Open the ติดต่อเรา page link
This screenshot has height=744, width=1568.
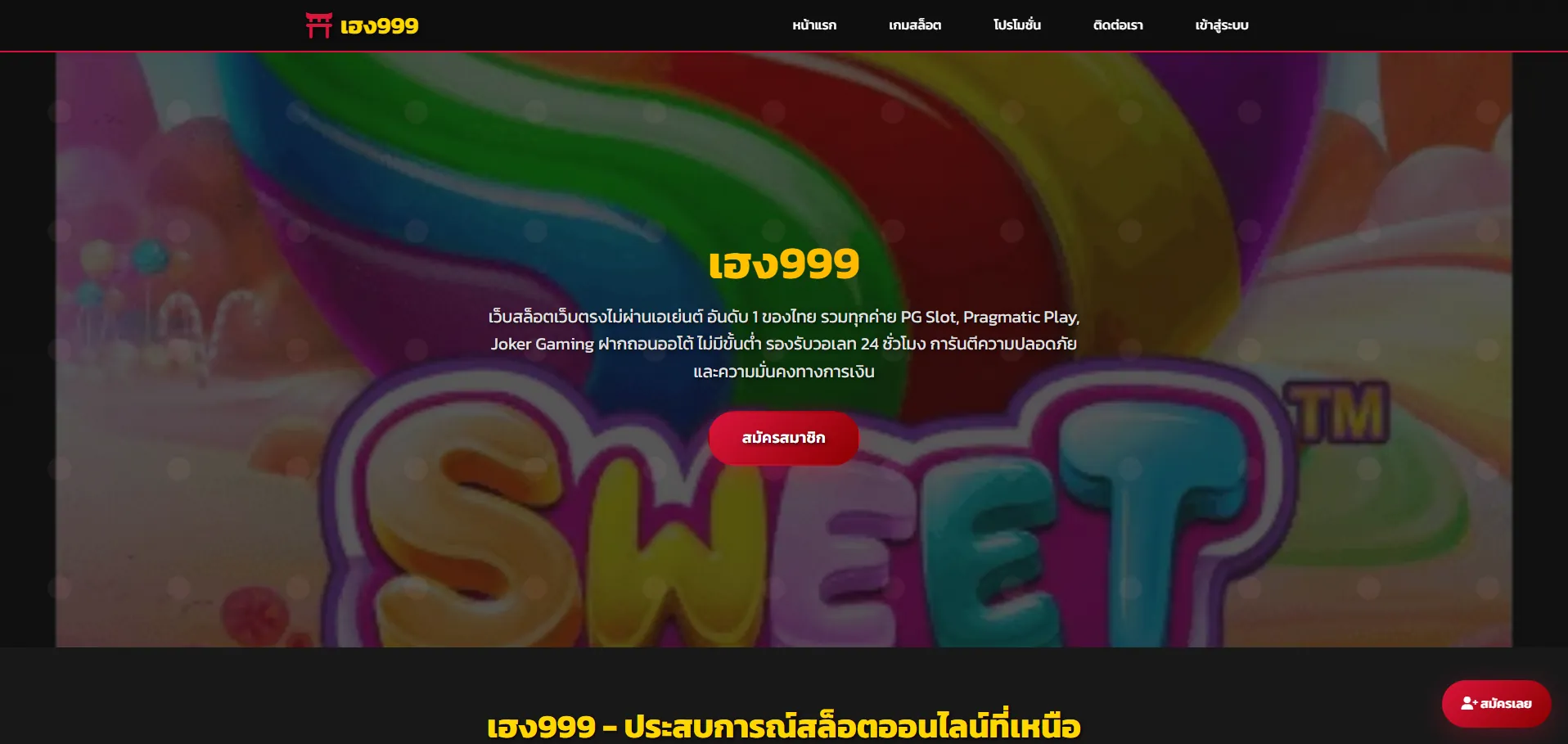pyautogui.click(x=1118, y=25)
